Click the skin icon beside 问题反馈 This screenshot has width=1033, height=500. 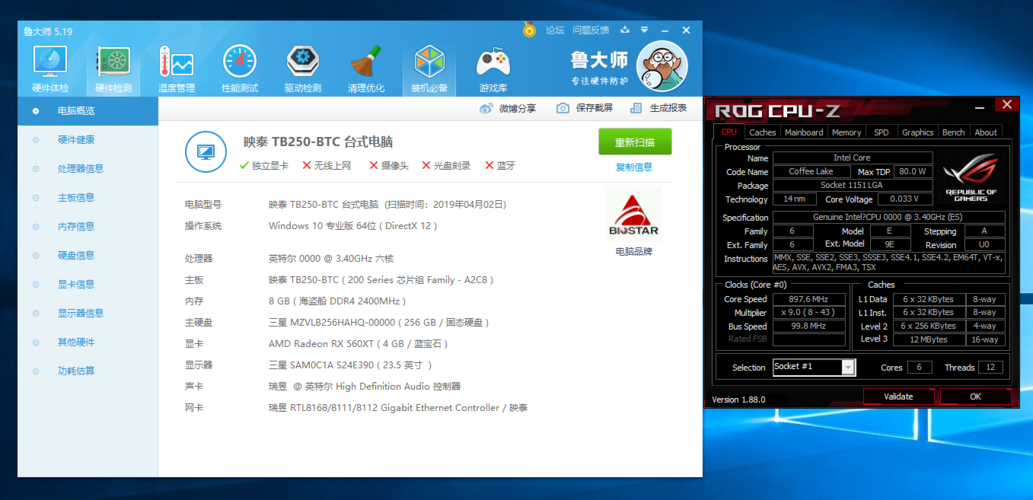coord(625,30)
